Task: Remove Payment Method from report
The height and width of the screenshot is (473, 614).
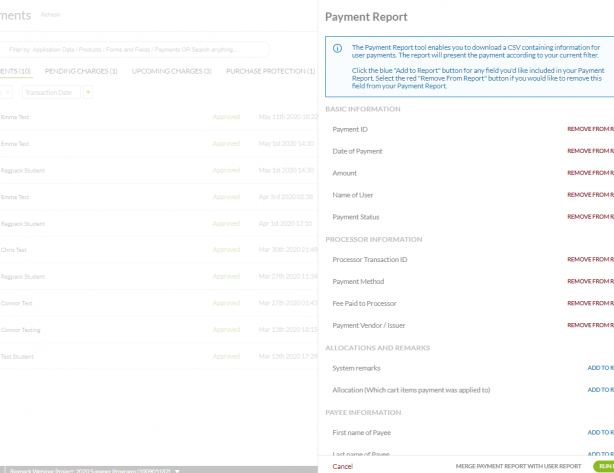Action: point(590,282)
